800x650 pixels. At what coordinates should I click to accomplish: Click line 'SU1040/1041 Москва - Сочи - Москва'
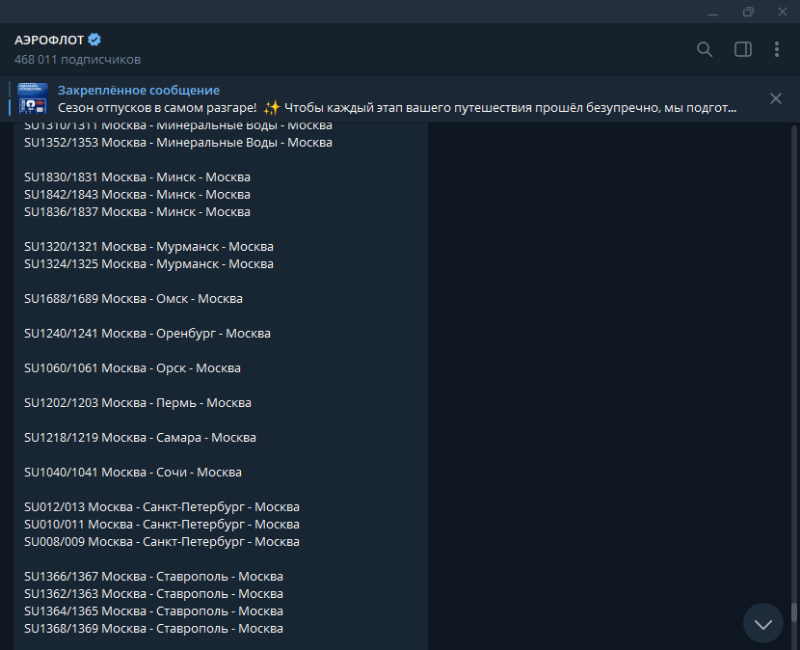133,472
